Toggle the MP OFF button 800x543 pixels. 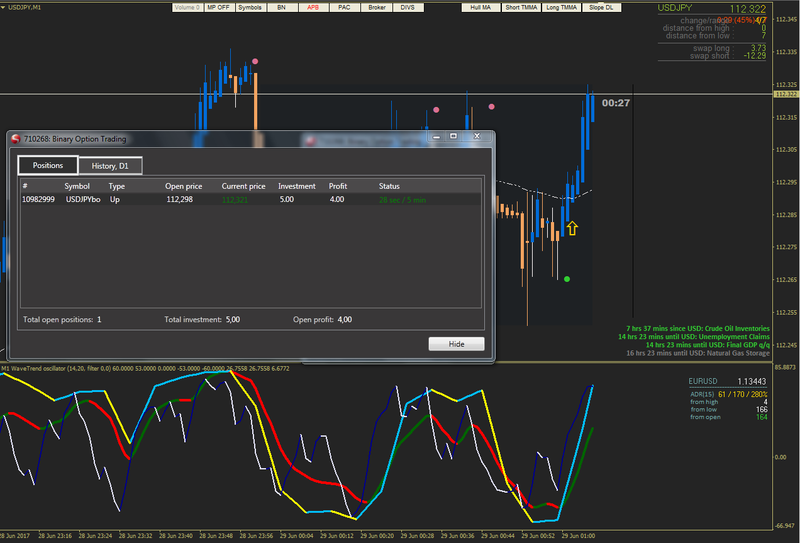click(x=218, y=7)
